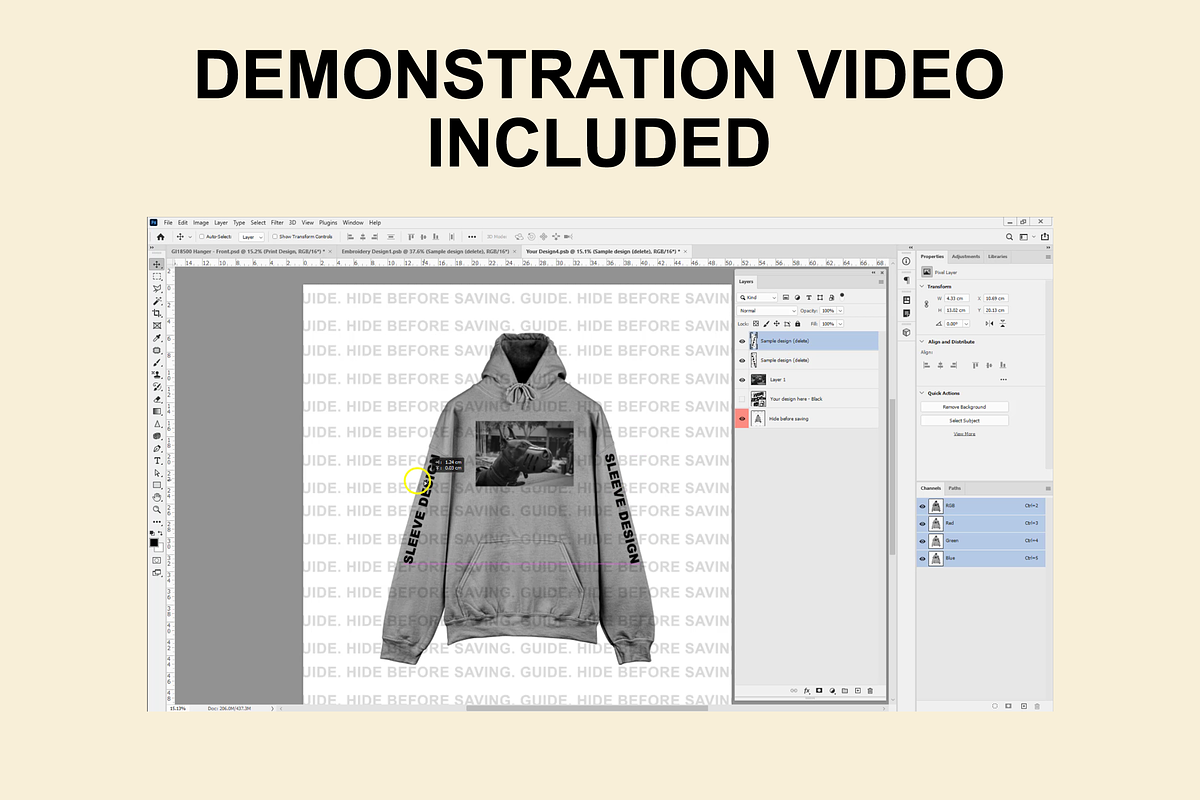Click the W width input field
This screenshot has width=1200, height=800.
(x=956, y=298)
